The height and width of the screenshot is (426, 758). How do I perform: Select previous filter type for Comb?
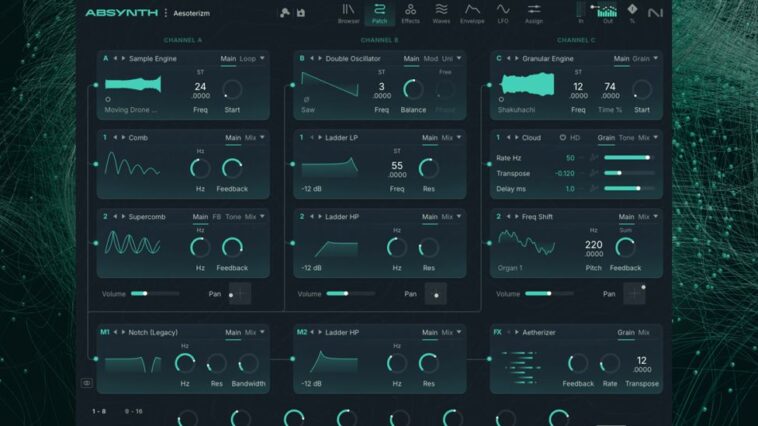coord(115,138)
